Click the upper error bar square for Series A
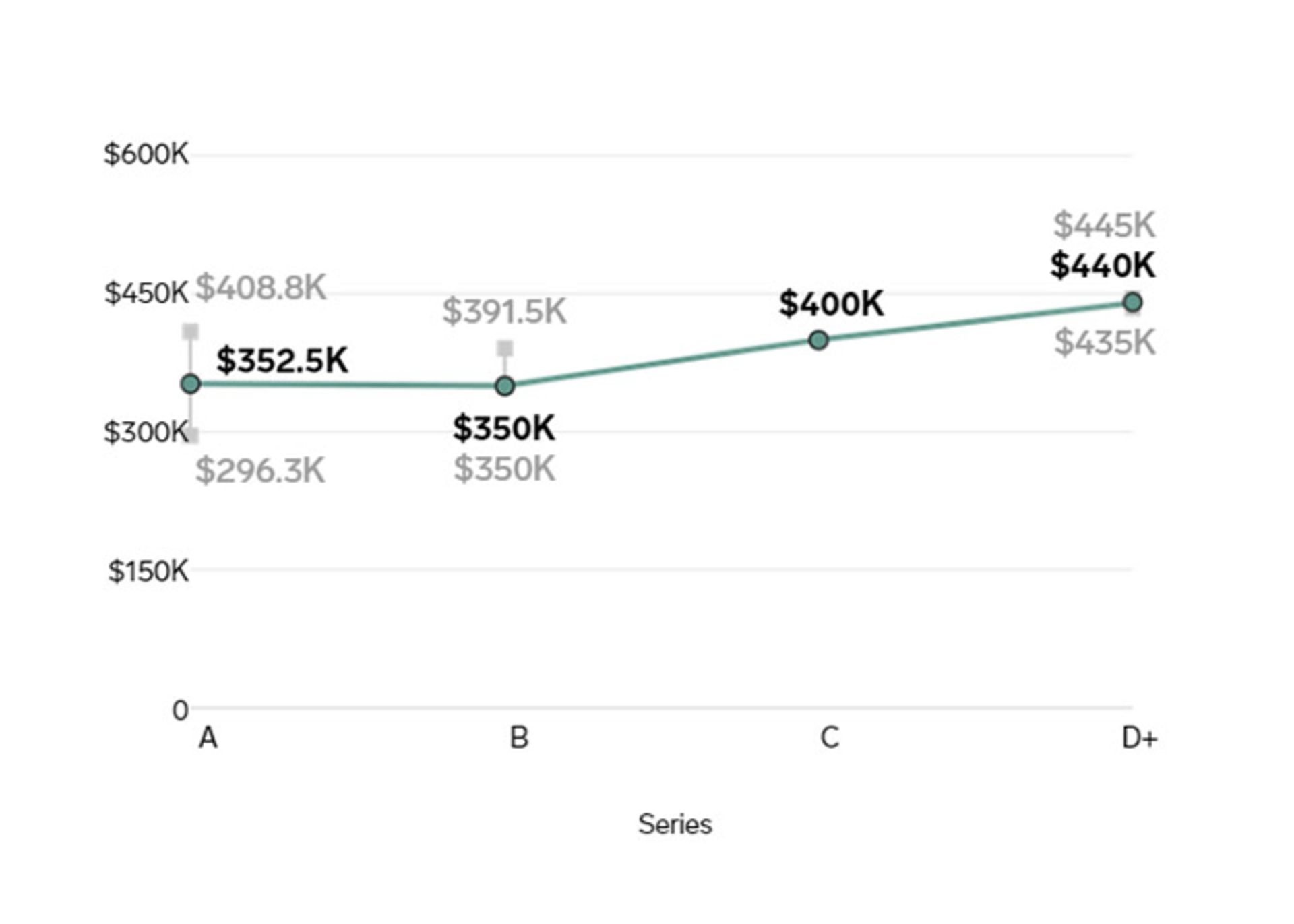 point(191,332)
